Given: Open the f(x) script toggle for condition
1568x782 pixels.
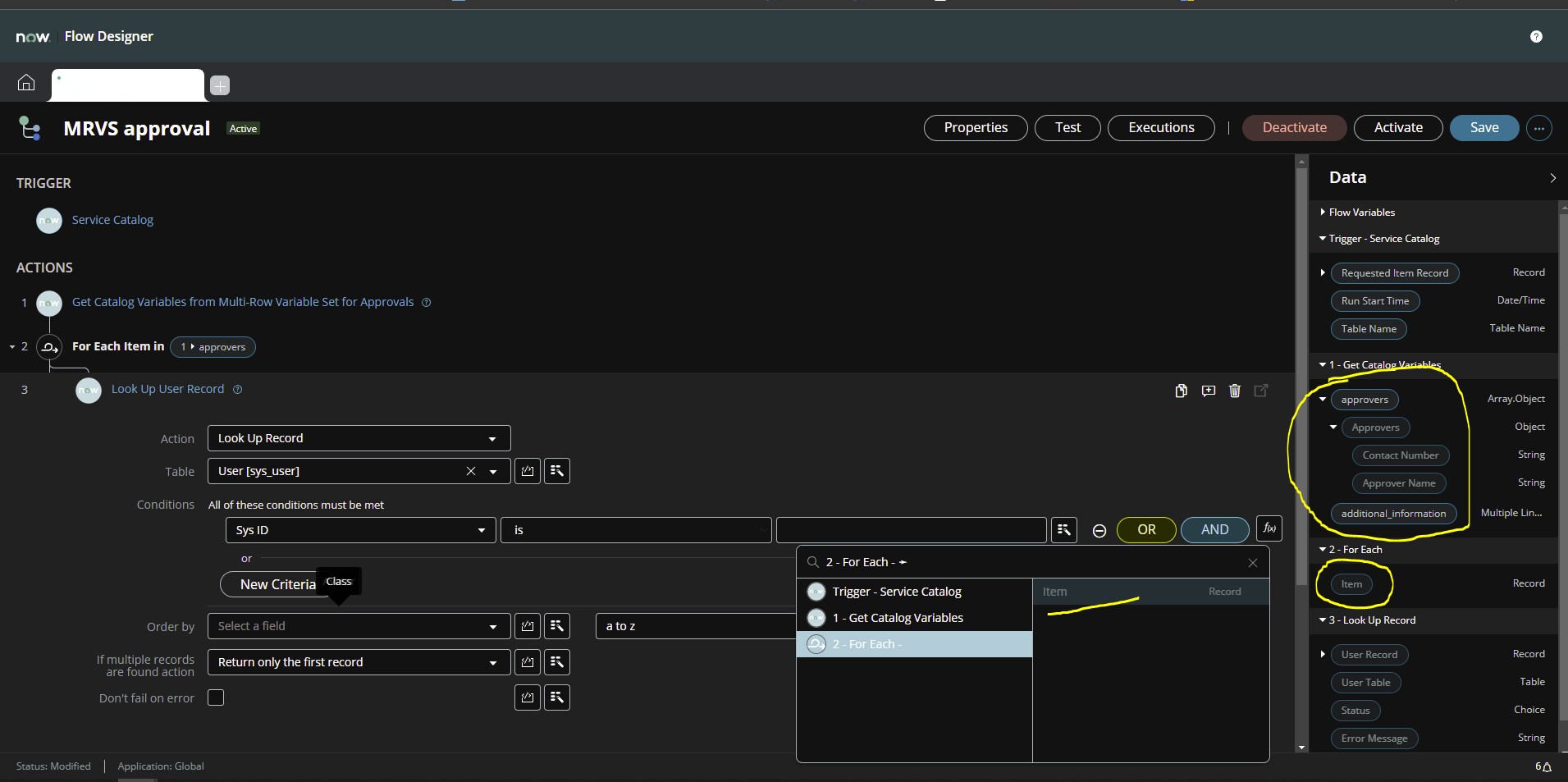Looking at the screenshot, I should (1269, 529).
